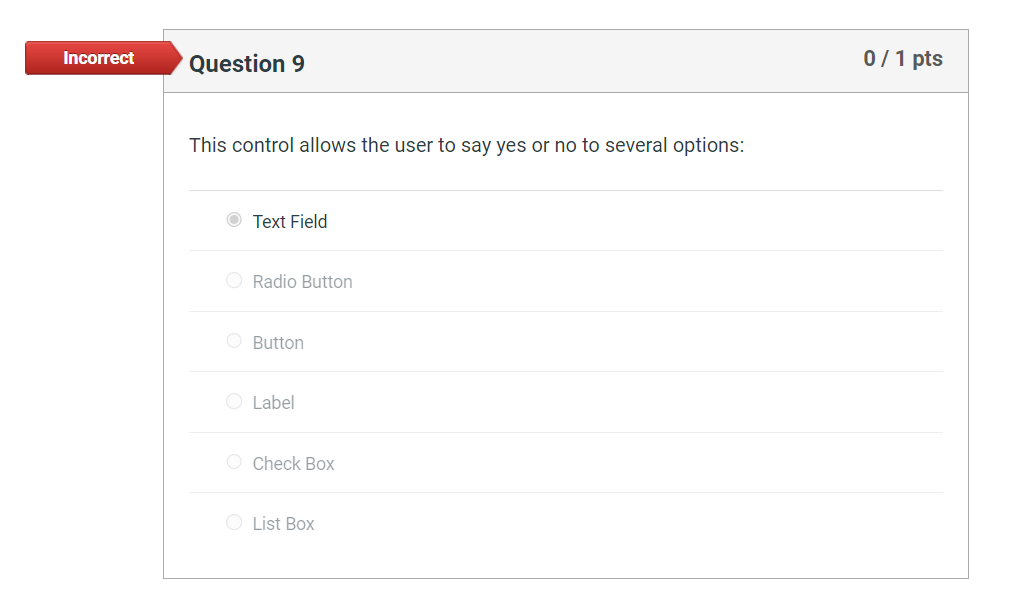Pick the radio circle beside Label
Screen dimensions: 1028x616
[x=234, y=402]
